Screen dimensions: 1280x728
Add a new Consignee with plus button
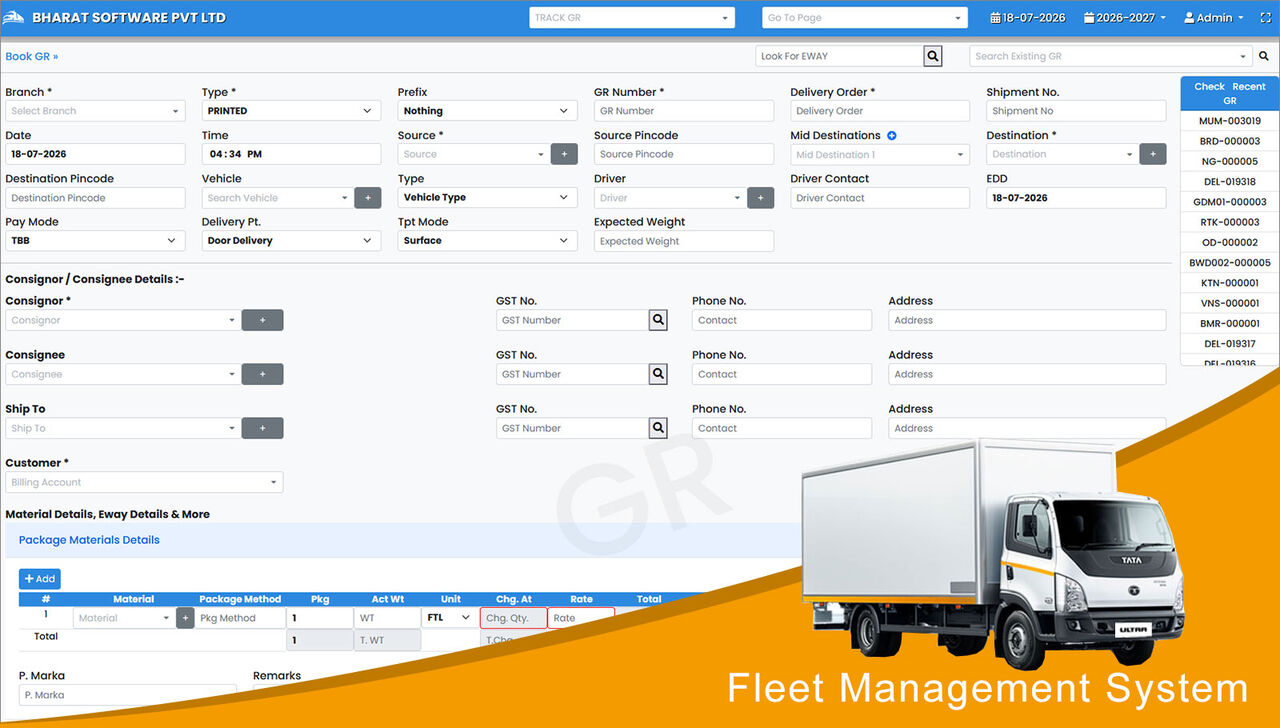coord(263,374)
